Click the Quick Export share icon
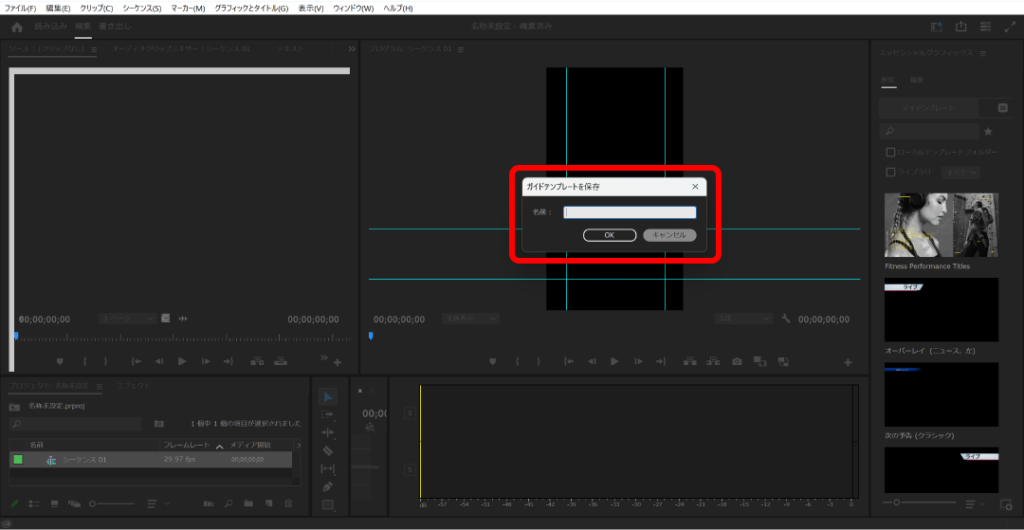Screen dimensions: 1024x530 coord(962,27)
